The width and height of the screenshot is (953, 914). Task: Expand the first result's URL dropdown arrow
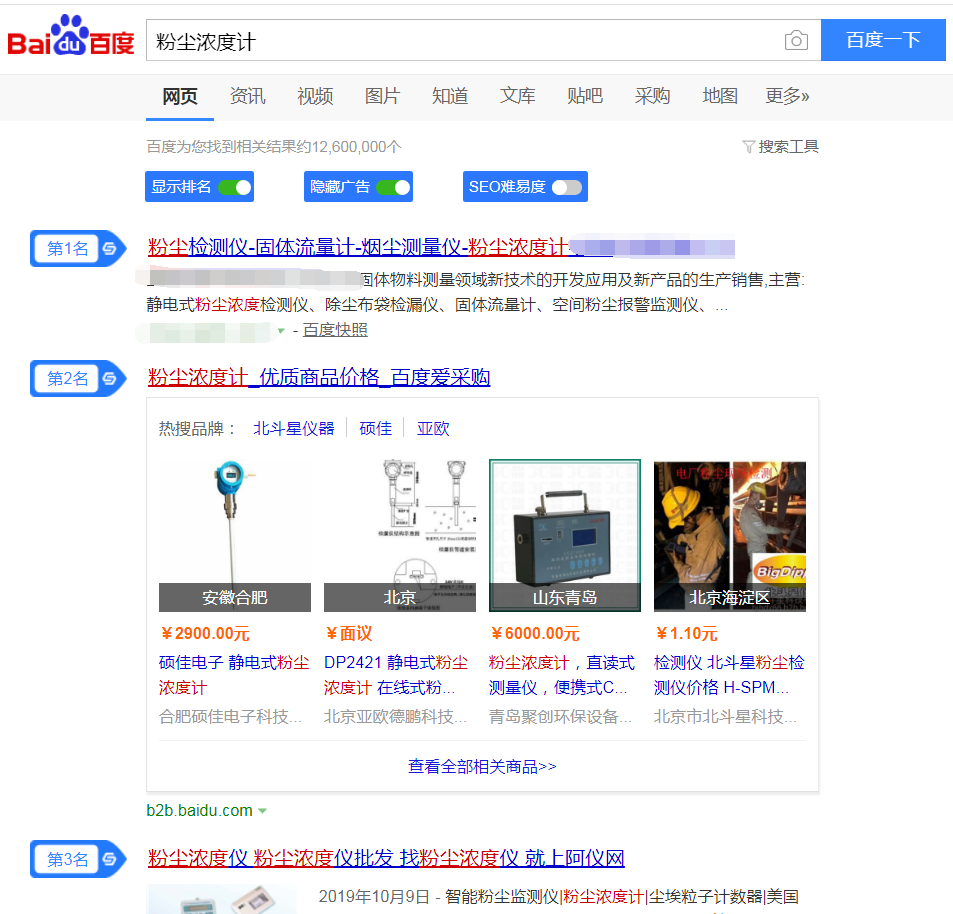click(281, 331)
